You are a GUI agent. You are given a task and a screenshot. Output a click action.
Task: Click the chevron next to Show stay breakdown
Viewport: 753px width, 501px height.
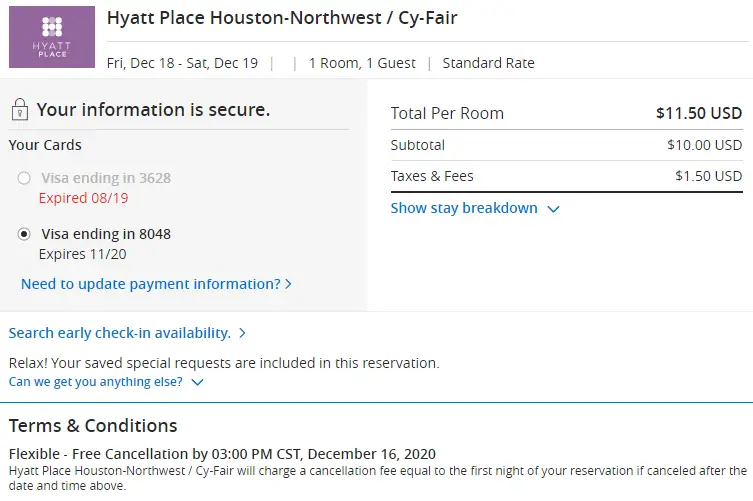553,209
